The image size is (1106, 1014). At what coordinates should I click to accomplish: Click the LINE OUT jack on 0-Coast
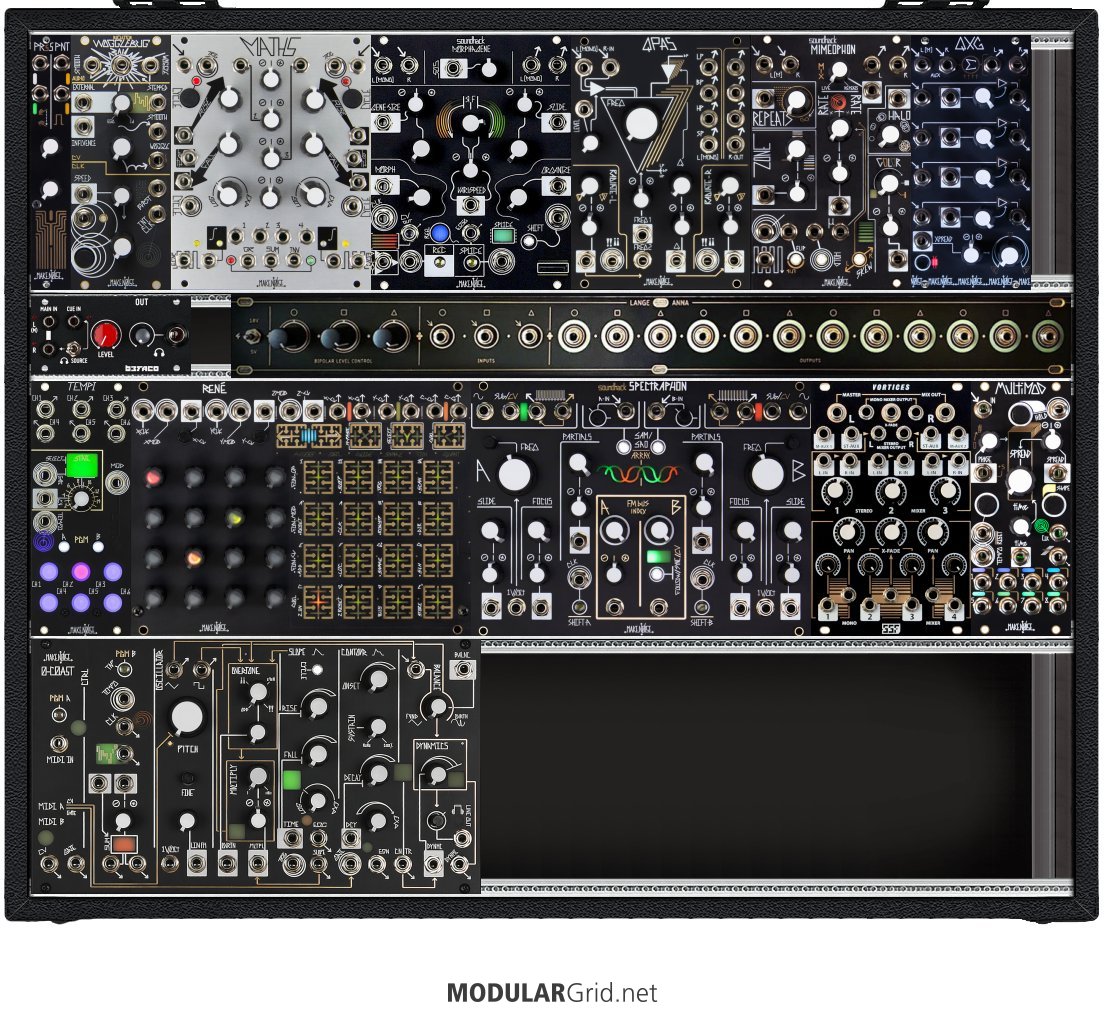click(461, 838)
